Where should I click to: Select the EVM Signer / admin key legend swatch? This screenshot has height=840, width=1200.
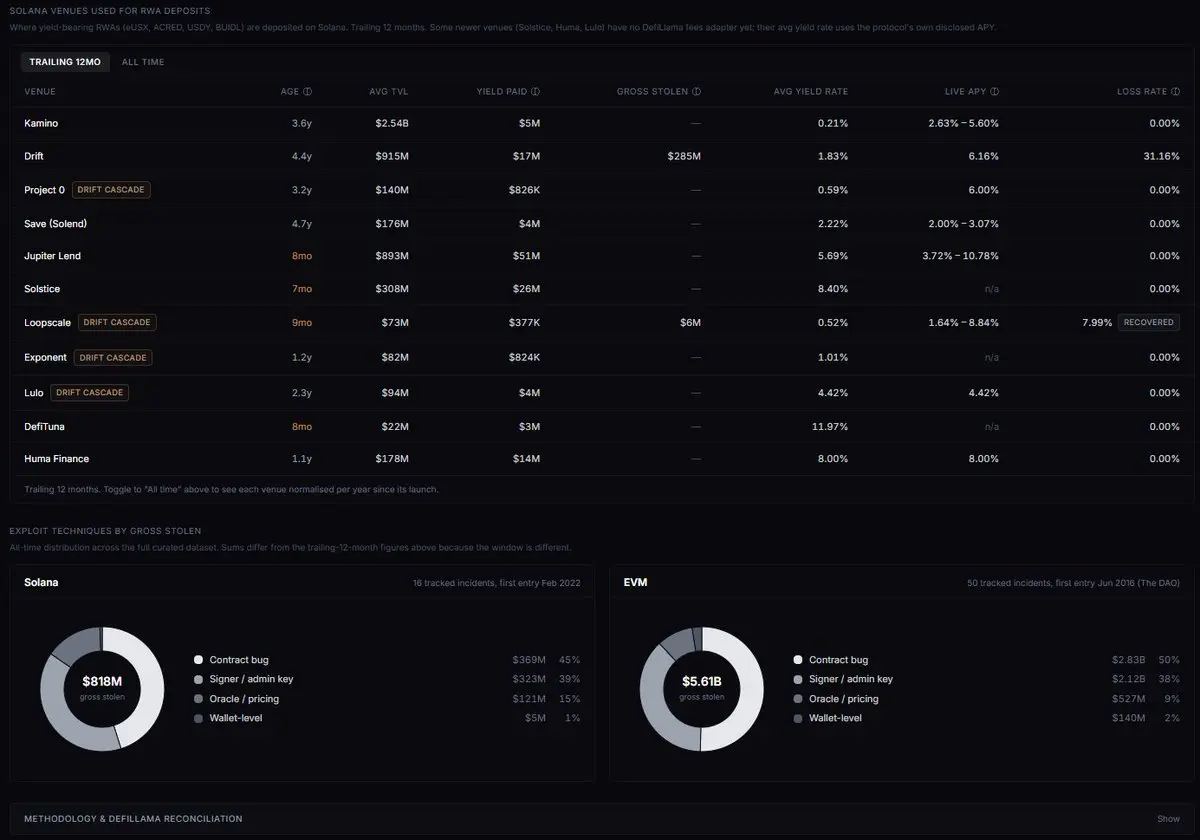pyautogui.click(x=798, y=679)
